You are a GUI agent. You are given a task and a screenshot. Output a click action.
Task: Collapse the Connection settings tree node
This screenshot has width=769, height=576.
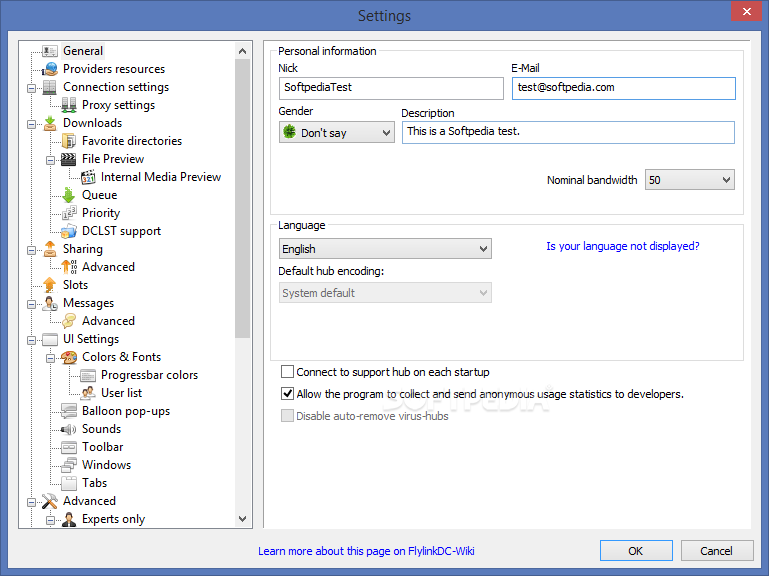point(31,88)
